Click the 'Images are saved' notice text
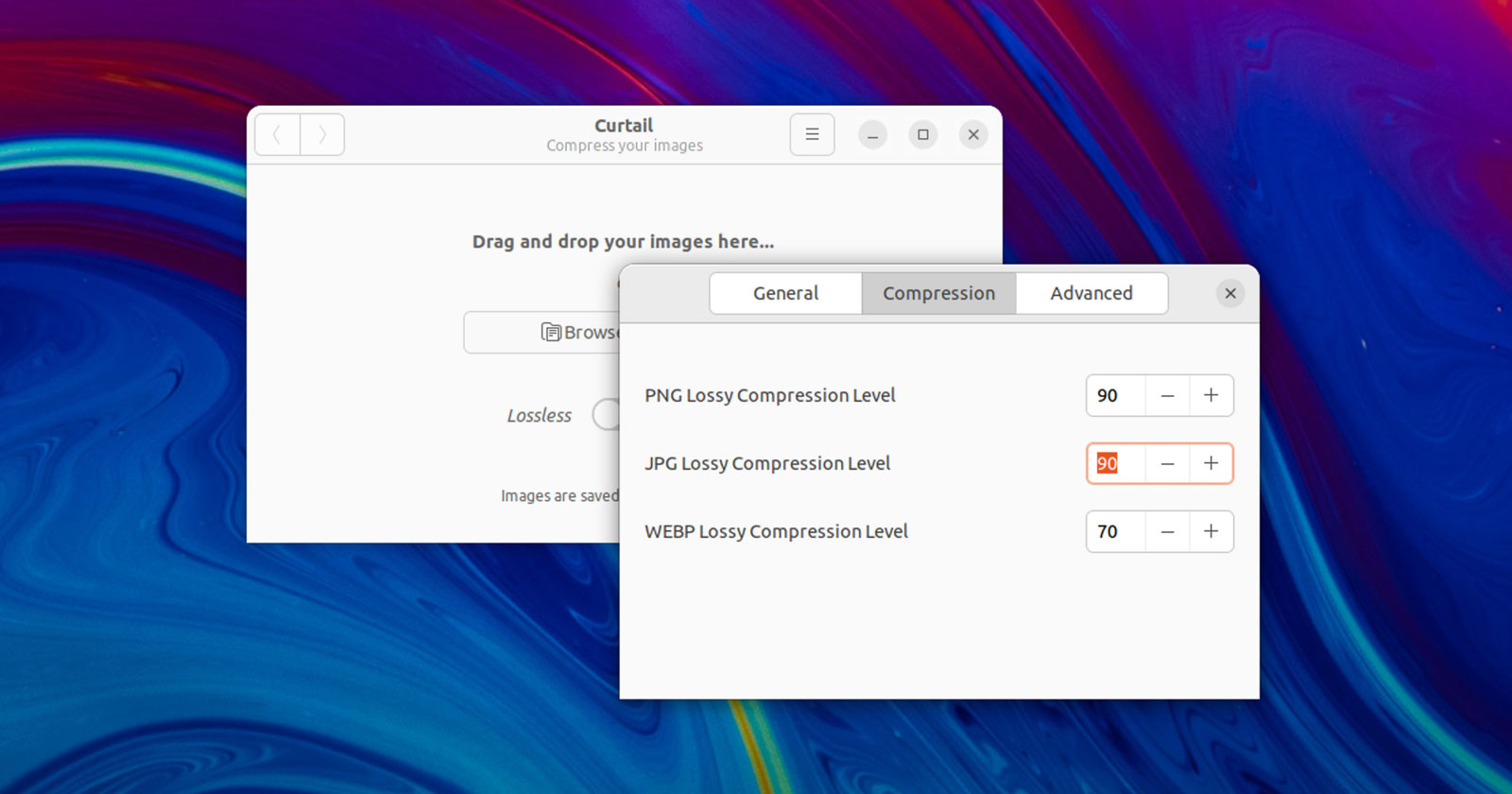Screen dimensions: 1512x794 [559, 495]
